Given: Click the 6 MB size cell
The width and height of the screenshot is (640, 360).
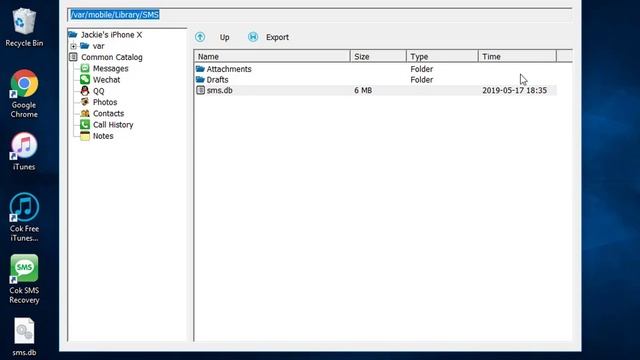Looking at the screenshot, I should 363,90.
